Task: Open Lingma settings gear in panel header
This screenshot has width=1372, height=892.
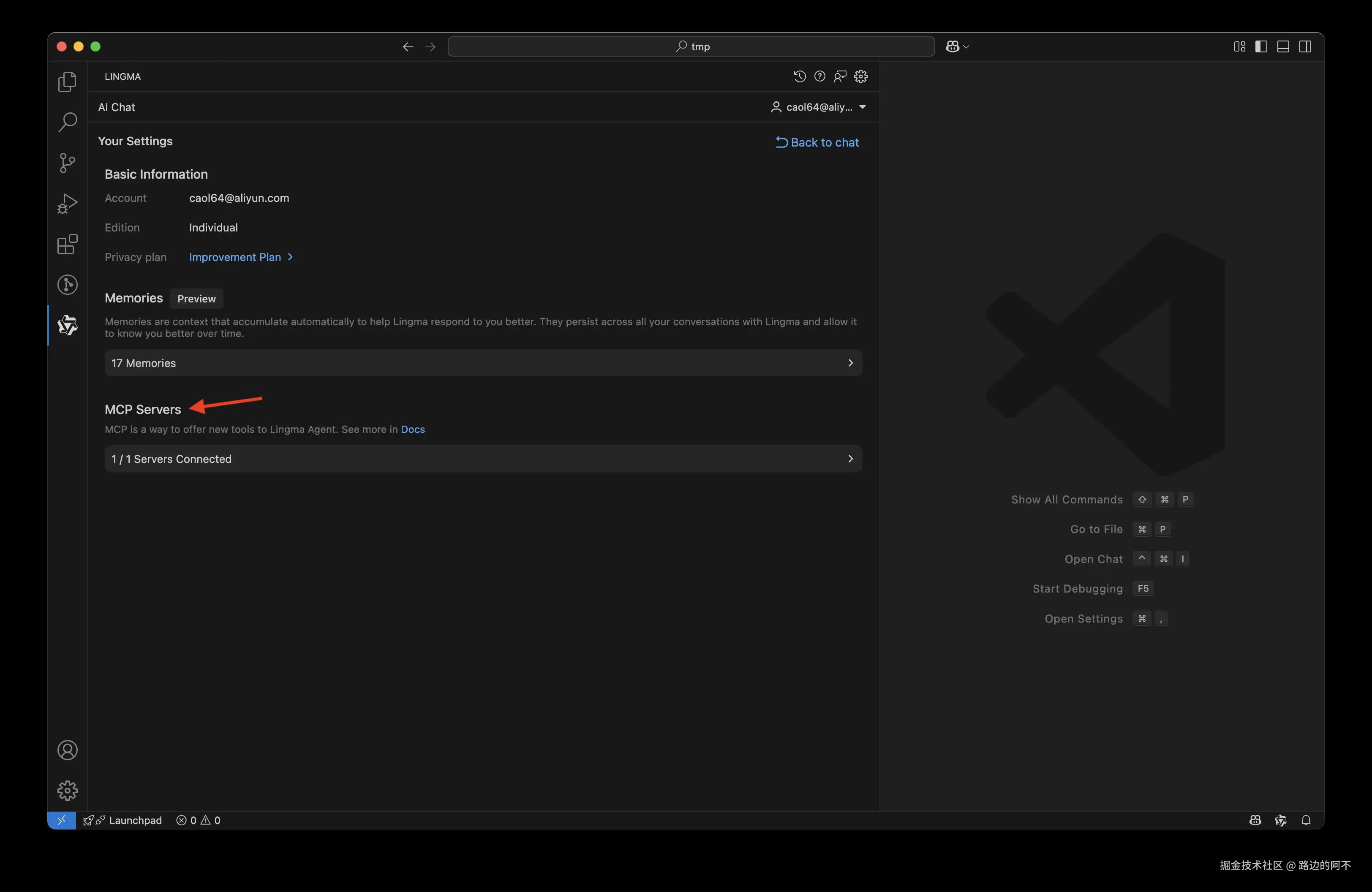Action: pos(861,76)
